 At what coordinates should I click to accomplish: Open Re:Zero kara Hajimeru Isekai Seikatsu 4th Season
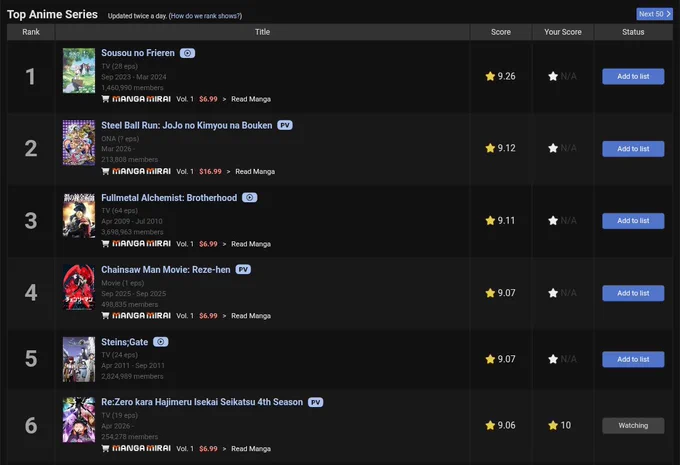202,402
